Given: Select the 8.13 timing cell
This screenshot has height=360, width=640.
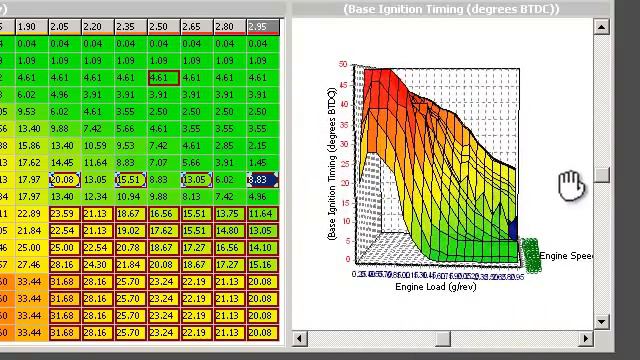Looking at the screenshot, I should click(197, 197).
